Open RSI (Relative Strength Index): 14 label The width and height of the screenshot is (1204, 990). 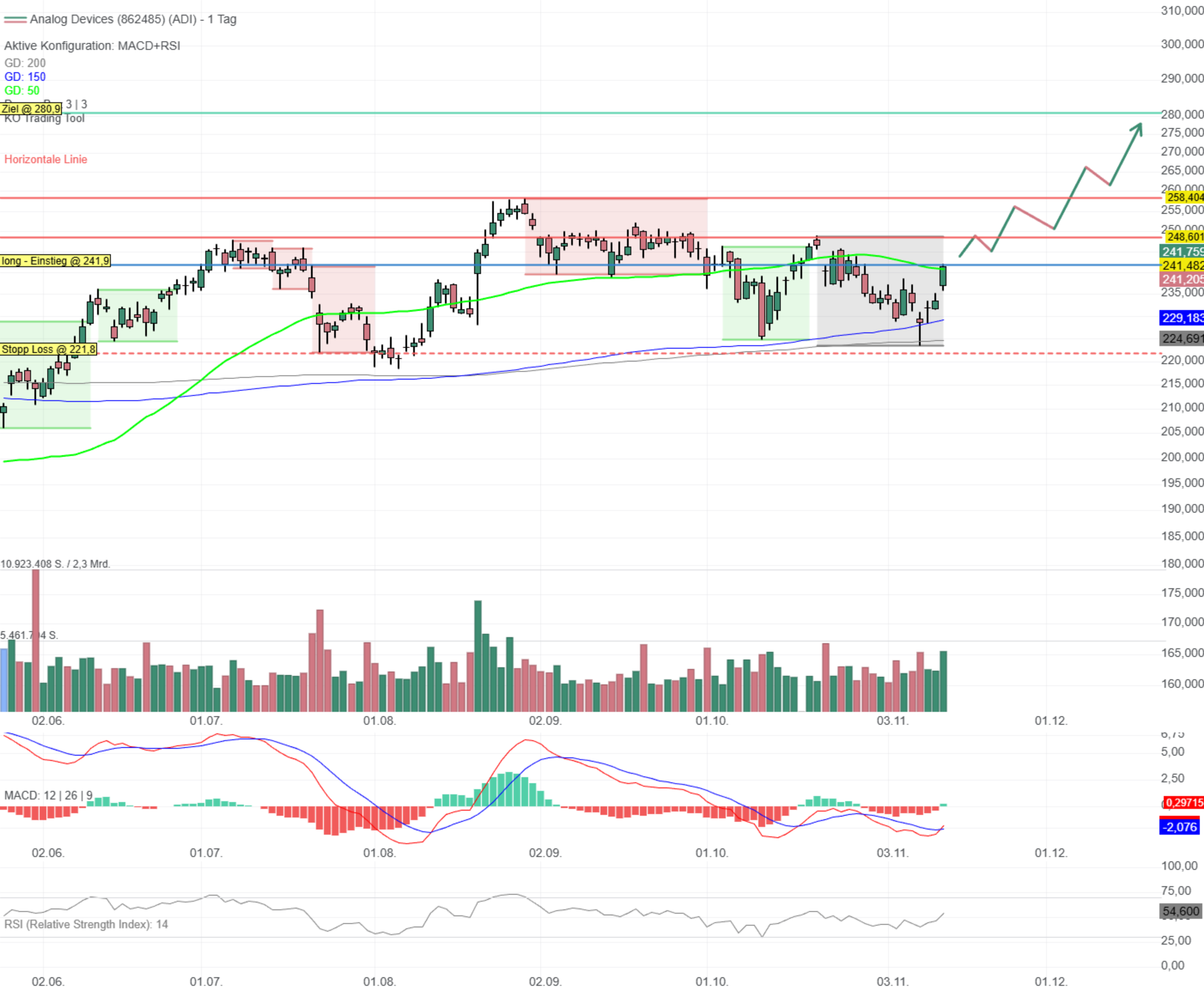click(x=86, y=924)
